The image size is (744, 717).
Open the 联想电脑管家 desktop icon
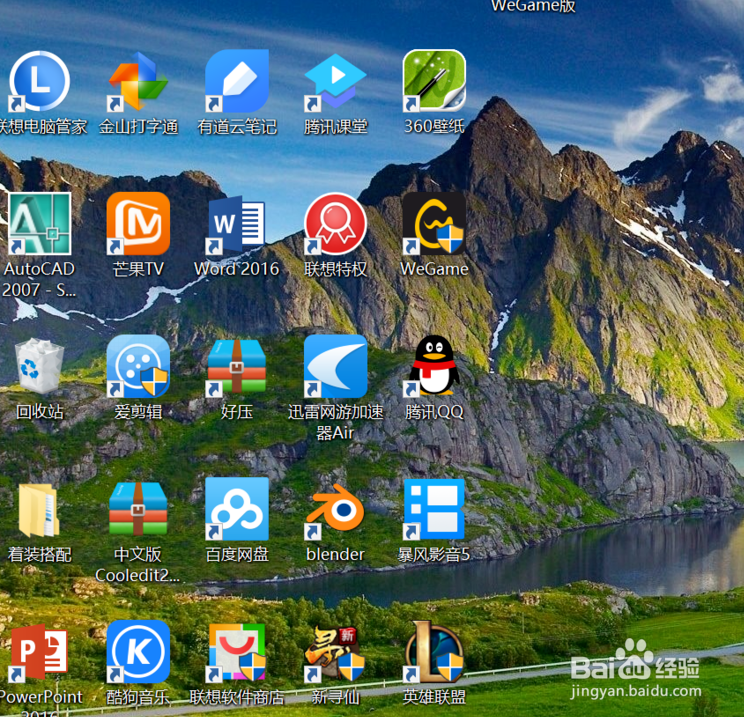[x=39, y=81]
